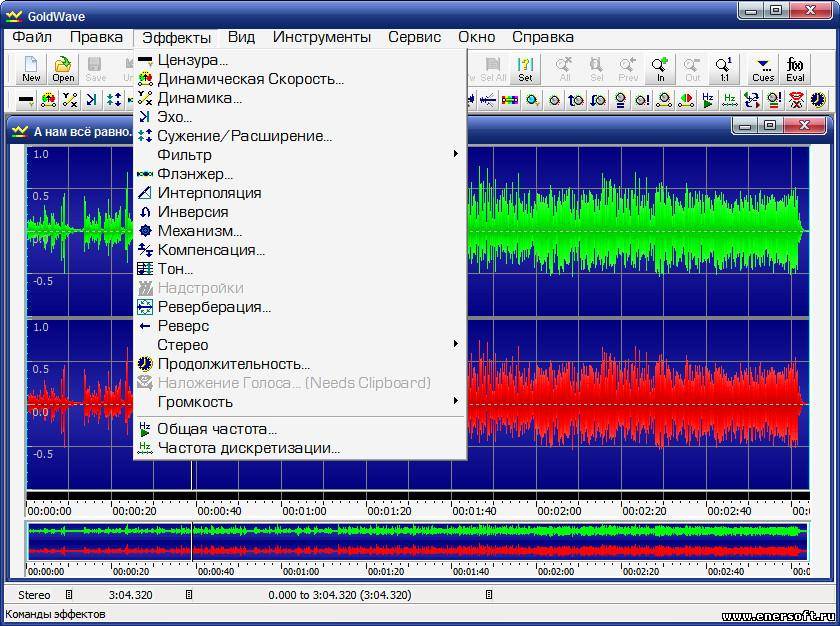Click the knob with blue equal bars icon
The image size is (840, 626).
[620, 100]
